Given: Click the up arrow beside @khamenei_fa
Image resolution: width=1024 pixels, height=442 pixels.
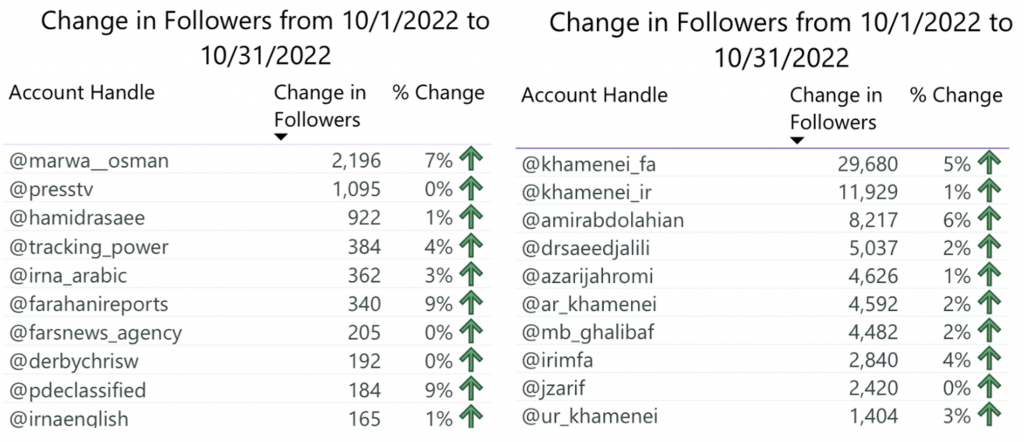Looking at the screenshot, I should [x=989, y=164].
